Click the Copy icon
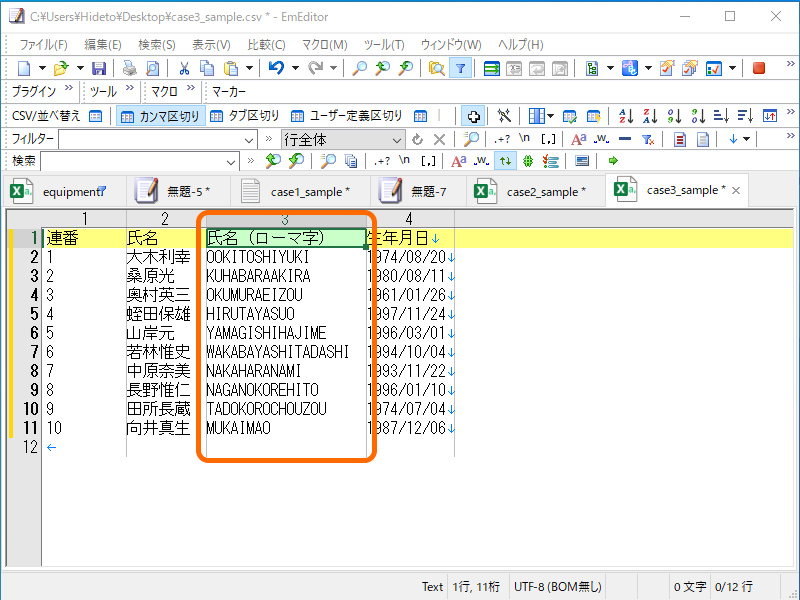Viewport: 800px width, 600px height. [x=207, y=68]
